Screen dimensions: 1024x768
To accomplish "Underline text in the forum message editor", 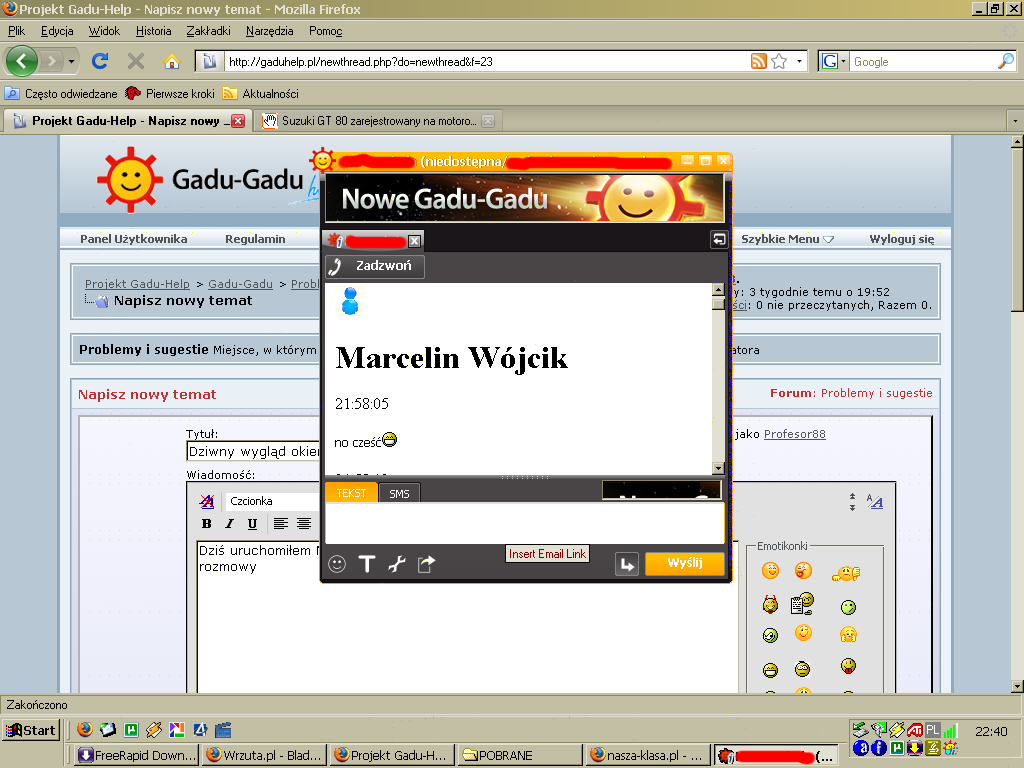I will click(x=252, y=524).
